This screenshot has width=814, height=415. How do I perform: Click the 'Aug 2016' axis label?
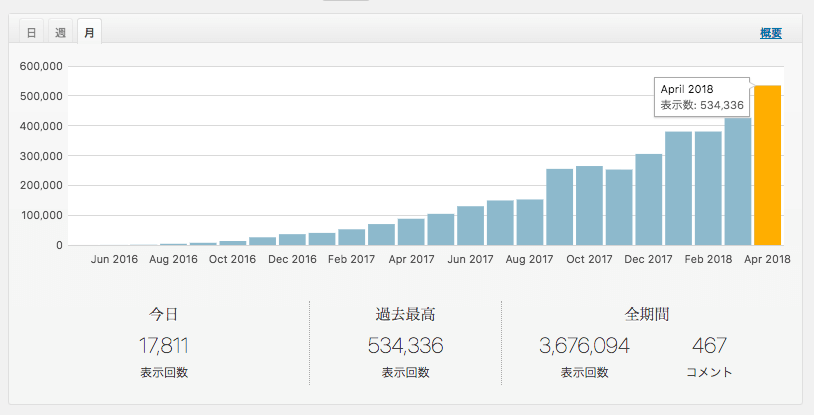(x=173, y=259)
